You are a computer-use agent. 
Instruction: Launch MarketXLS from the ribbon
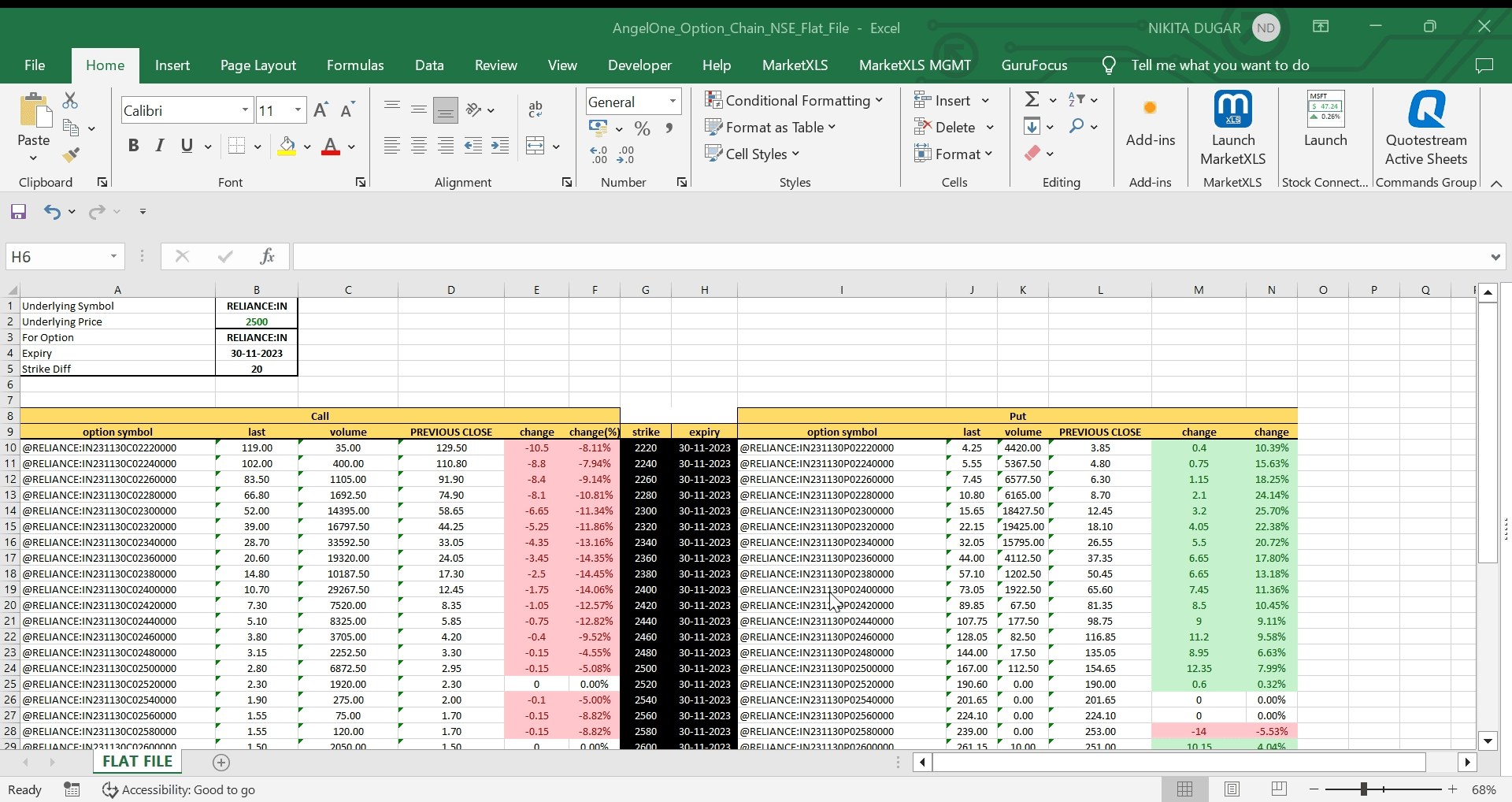[x=1232, y=128]
